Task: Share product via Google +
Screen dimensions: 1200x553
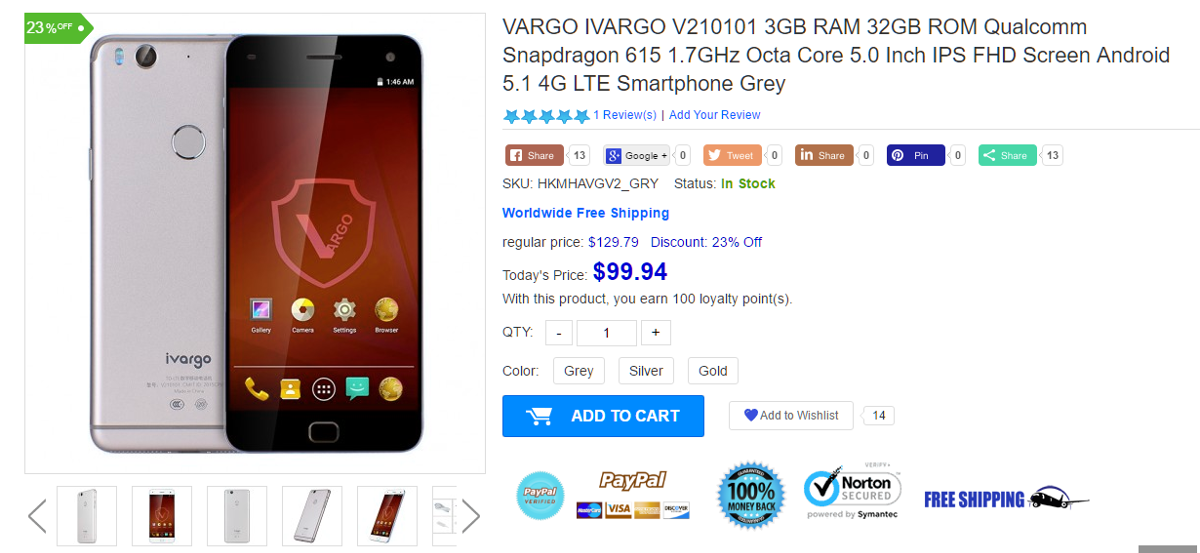Action: (x=637, y=155)
